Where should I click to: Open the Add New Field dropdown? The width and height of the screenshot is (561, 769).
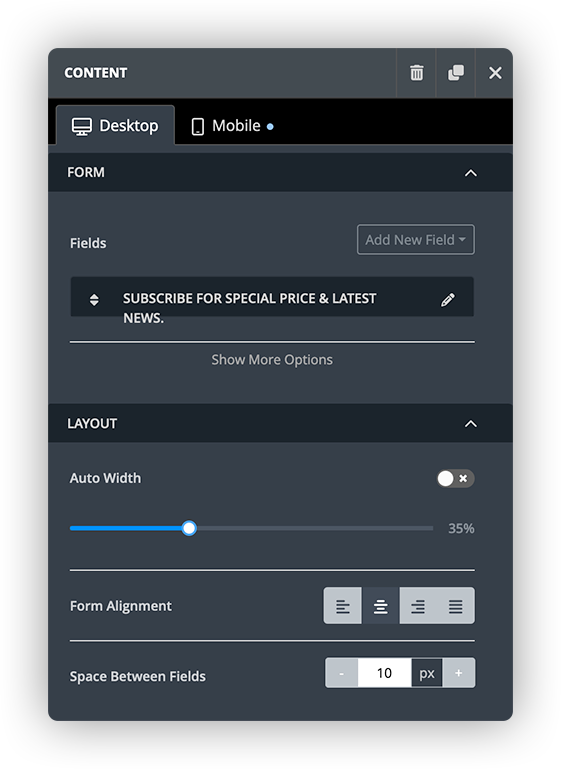(415, 240)
